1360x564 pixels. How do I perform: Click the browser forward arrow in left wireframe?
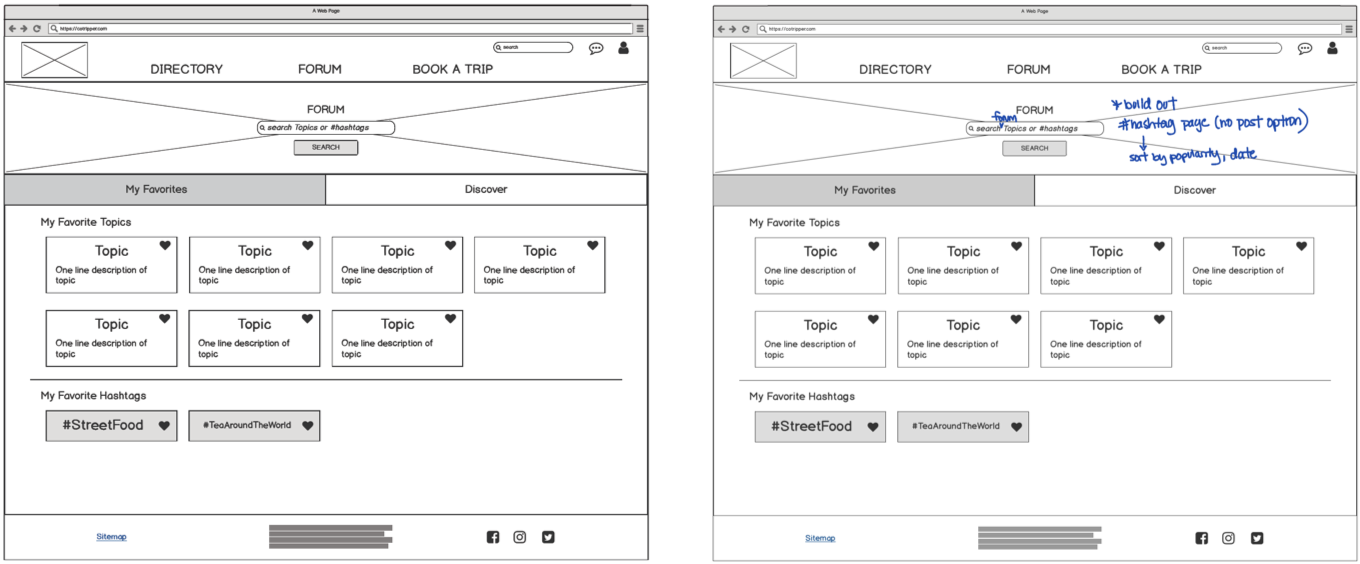(24, 29)
